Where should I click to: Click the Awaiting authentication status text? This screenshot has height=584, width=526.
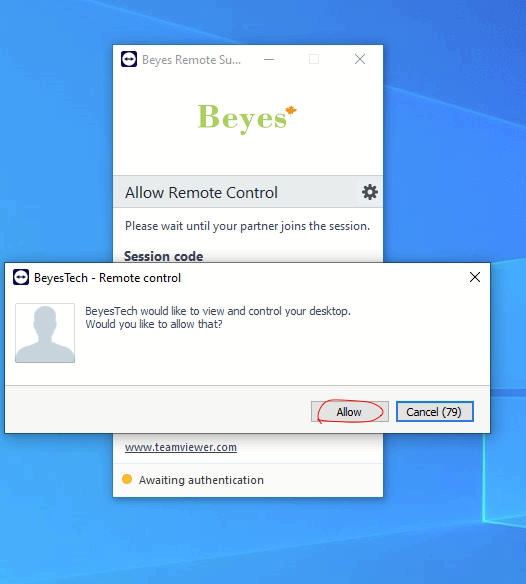click(x=201, y=480)
